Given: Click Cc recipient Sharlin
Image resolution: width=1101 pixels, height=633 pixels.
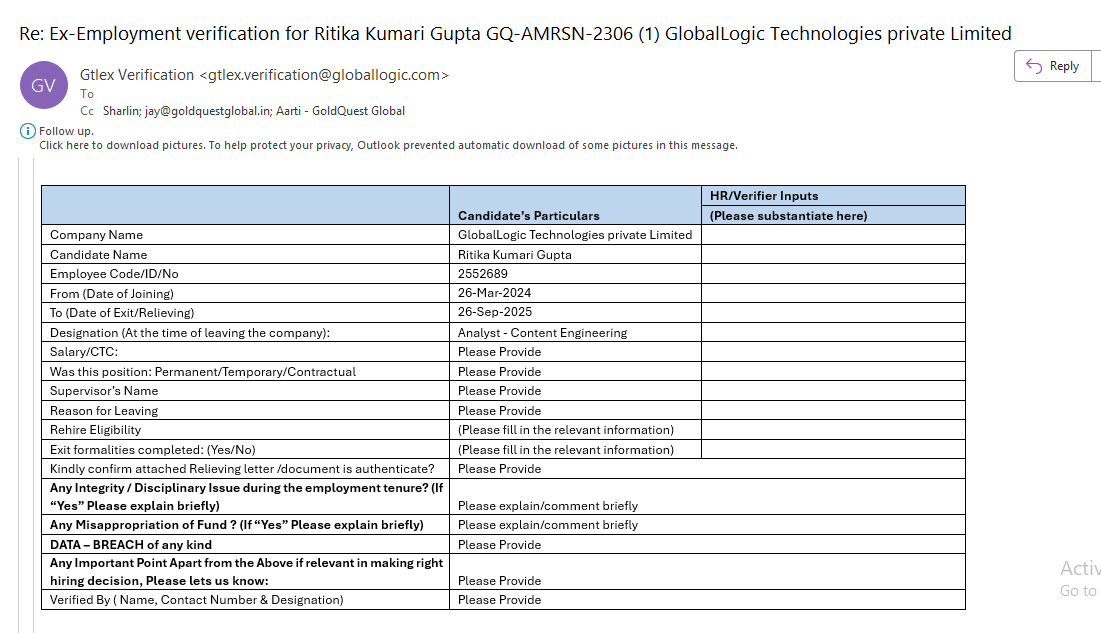Looking at the screenshot, I should click(x=121, y=111).
